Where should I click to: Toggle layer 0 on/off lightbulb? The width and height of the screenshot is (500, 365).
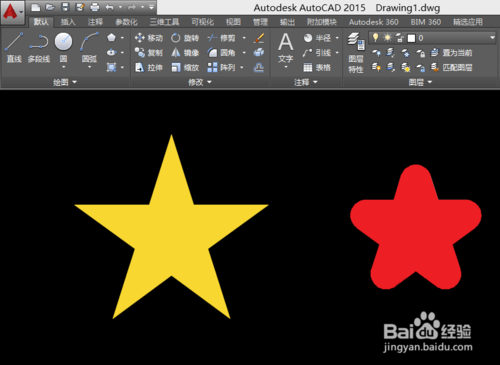[x=376, y=38]
